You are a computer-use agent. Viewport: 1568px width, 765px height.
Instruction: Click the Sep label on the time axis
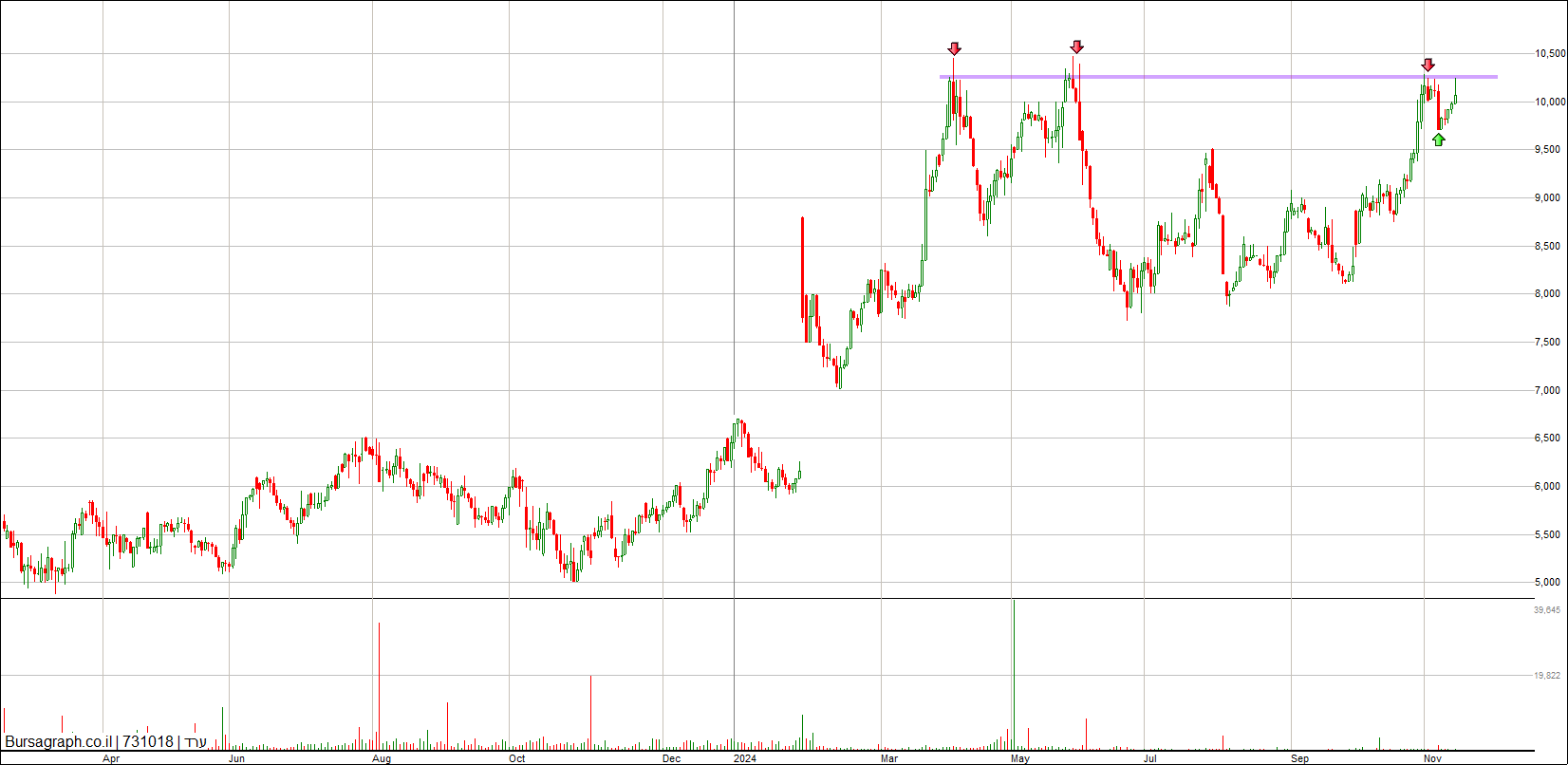click(1300, 758)
